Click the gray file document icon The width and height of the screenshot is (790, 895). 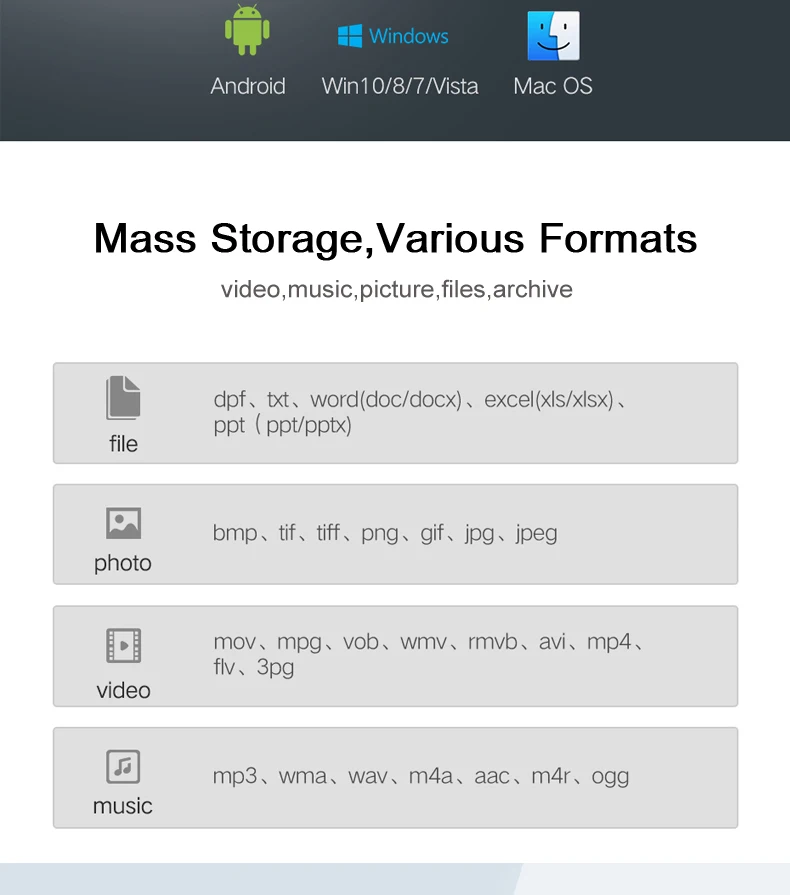click(x=123, y=398)
